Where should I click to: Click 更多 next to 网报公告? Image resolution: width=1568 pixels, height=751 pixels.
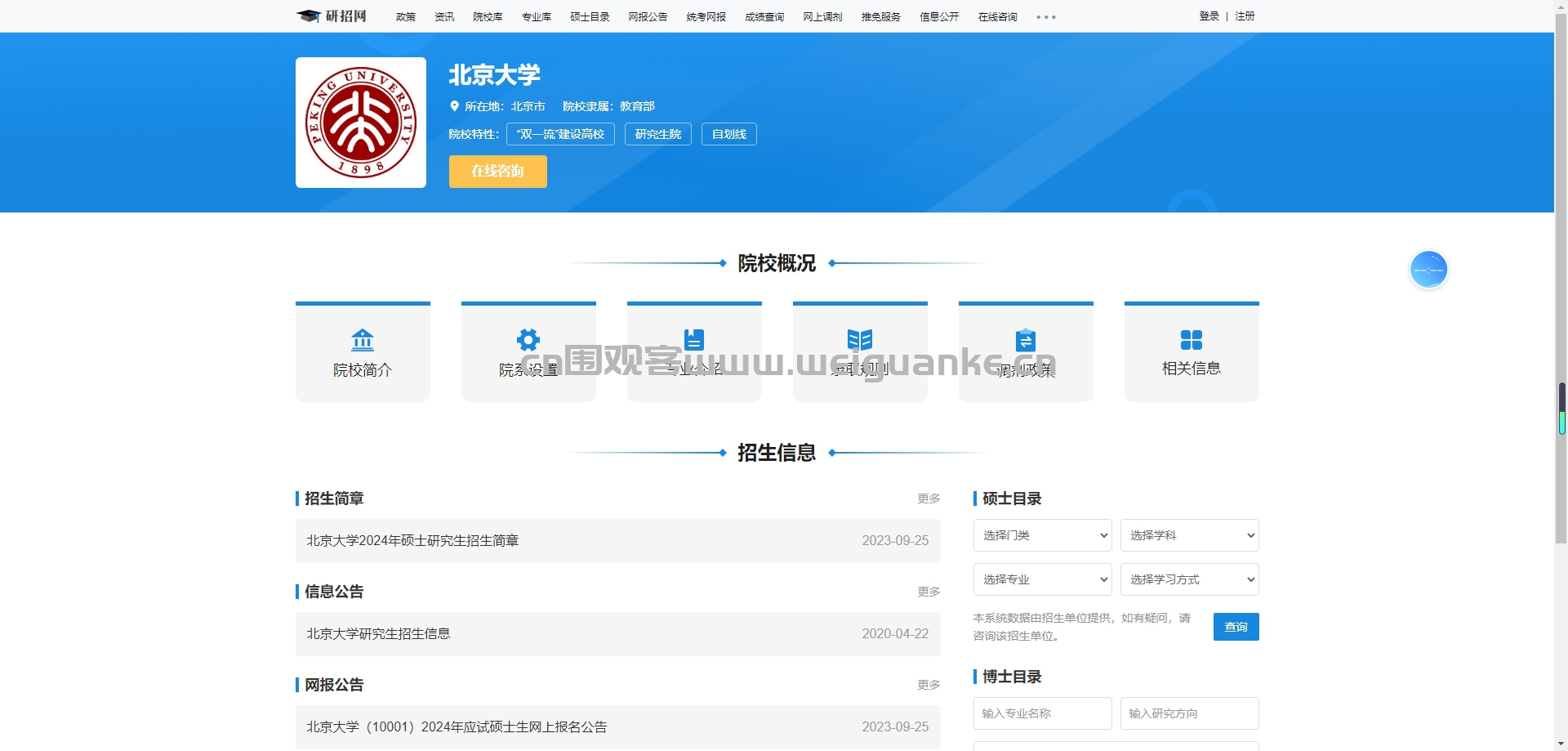(929, 685)
